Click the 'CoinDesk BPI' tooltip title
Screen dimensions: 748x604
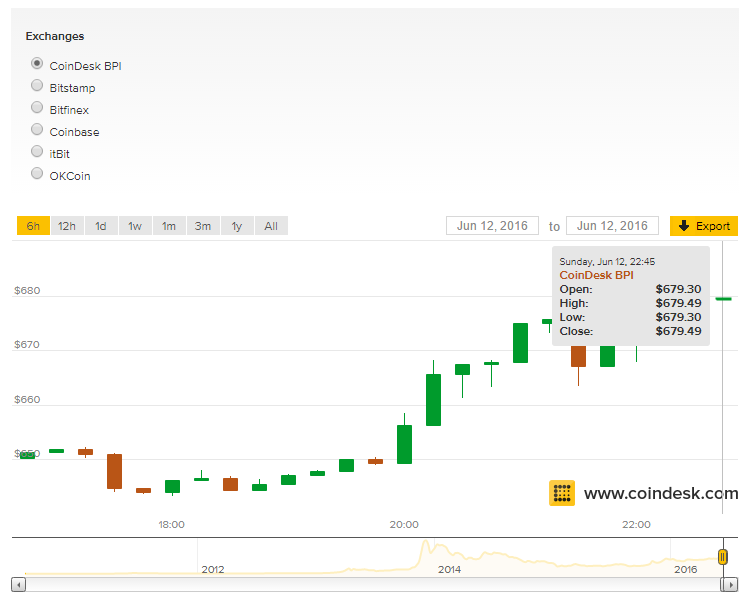596,275
